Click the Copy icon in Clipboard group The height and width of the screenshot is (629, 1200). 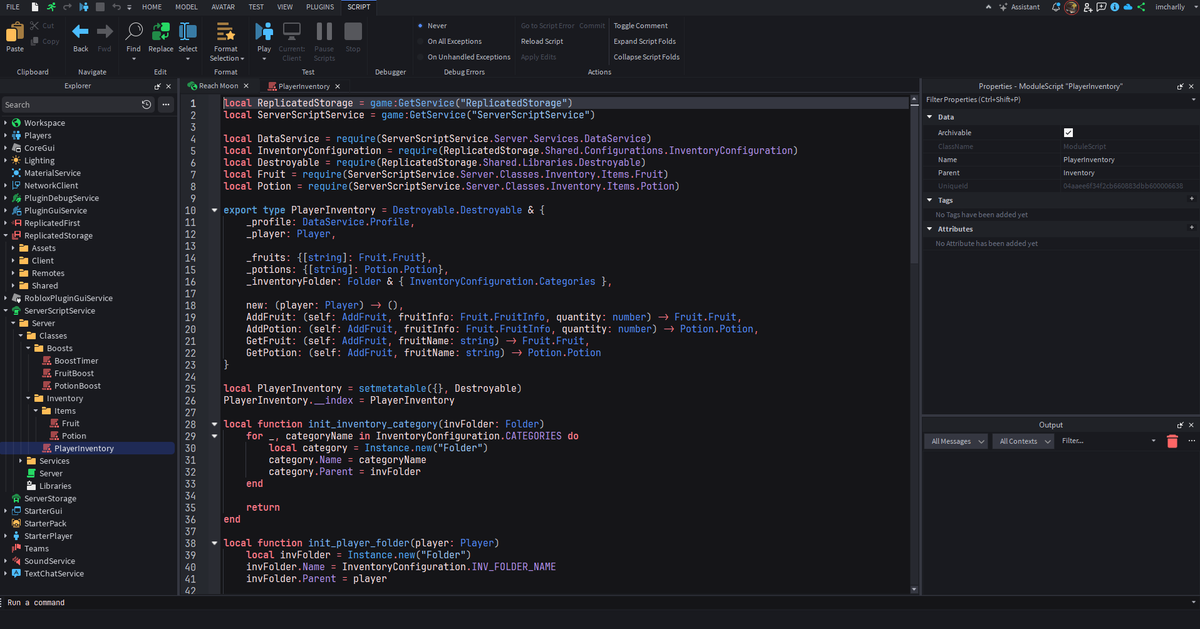coord(35,42)
